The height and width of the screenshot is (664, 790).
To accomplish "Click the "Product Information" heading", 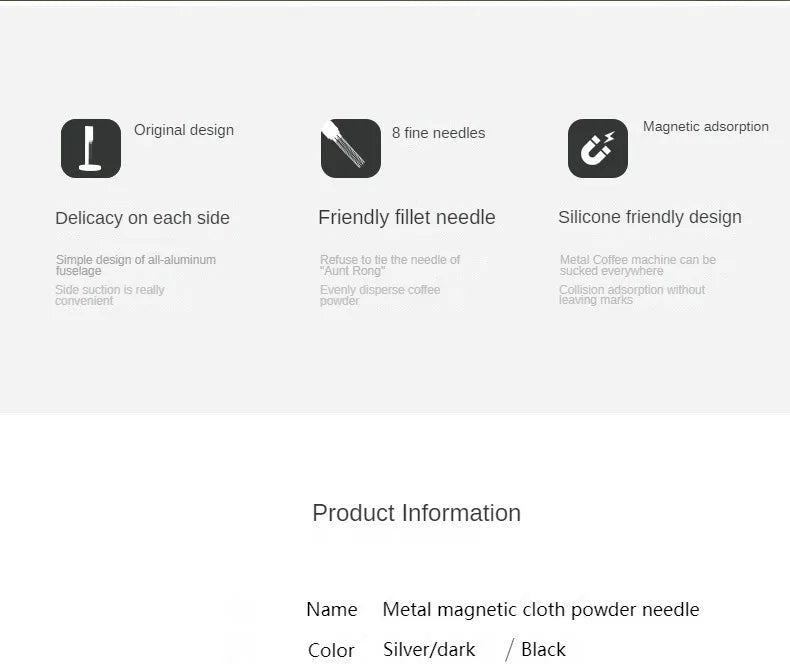I will [x=416, y=513].
